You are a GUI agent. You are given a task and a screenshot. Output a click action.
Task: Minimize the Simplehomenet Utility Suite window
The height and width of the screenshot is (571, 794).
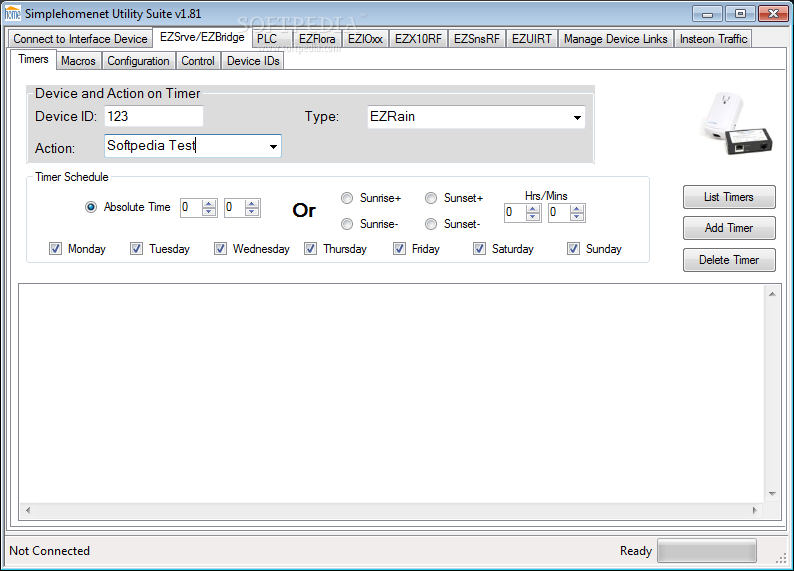click(707, 14)
